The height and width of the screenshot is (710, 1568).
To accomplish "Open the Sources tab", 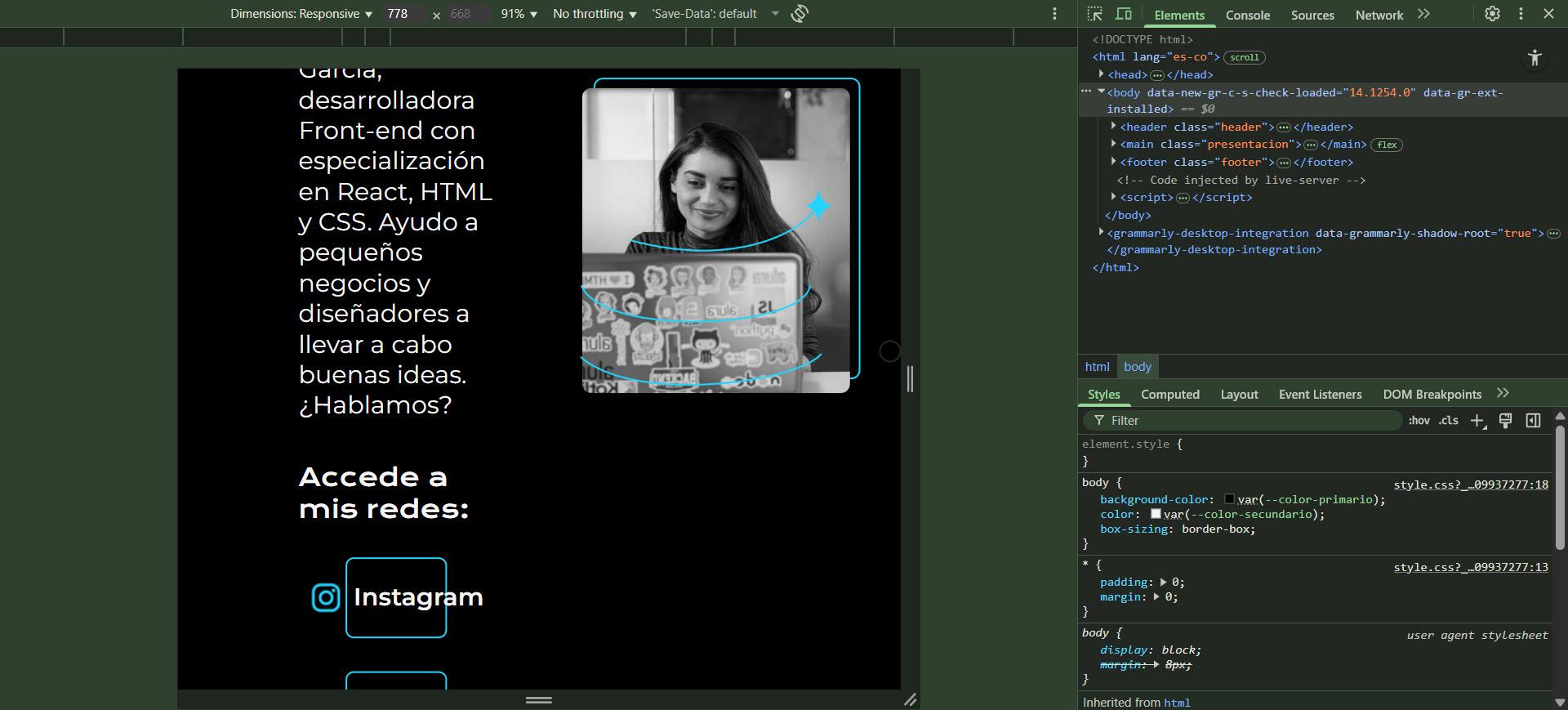I will click(x=1312, y=15).
